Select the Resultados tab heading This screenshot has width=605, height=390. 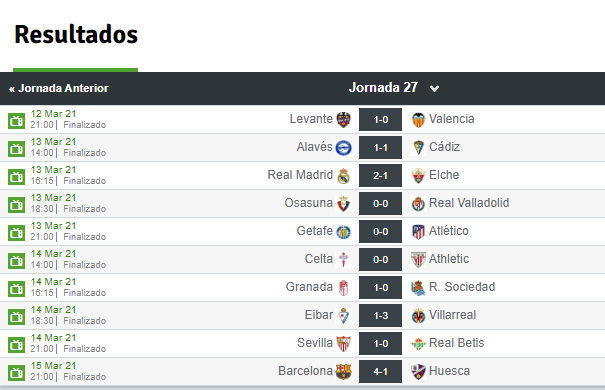click(76, 34)
